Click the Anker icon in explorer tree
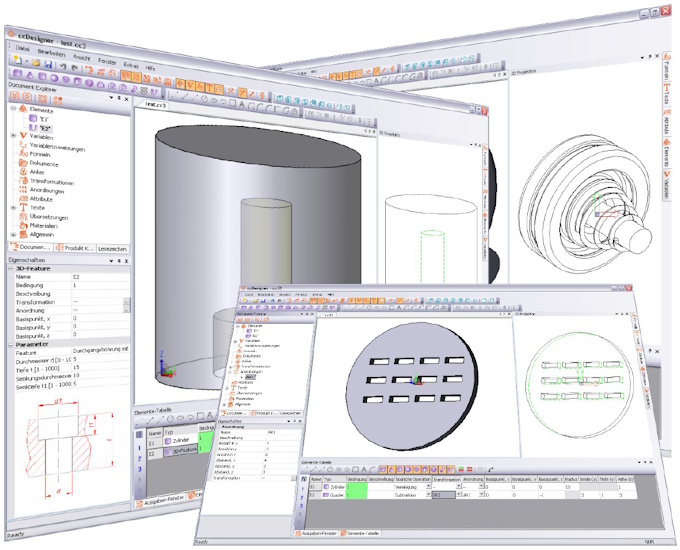This screenshot has width=680, height=550. point(23,173)
